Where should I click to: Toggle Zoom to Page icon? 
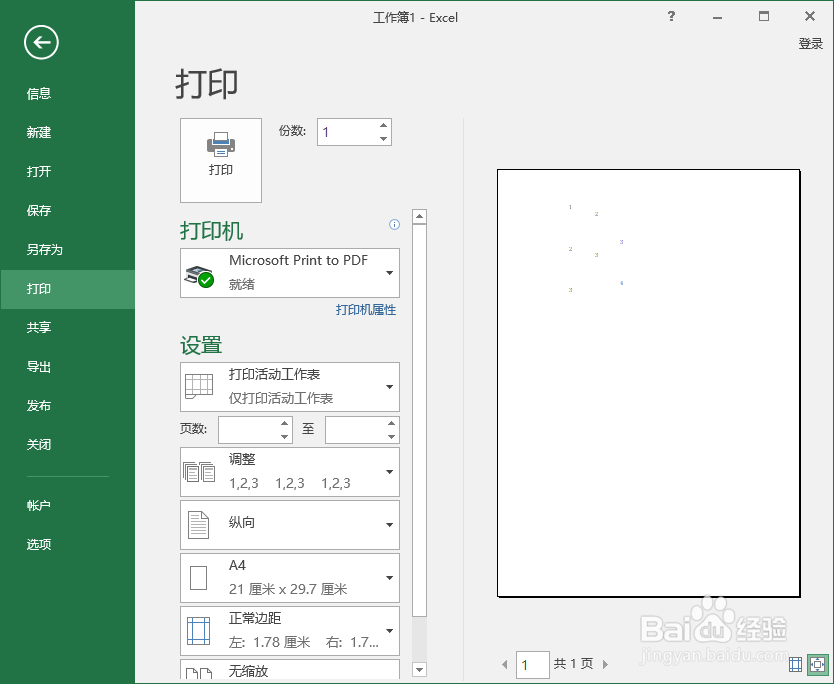point(816,664)
